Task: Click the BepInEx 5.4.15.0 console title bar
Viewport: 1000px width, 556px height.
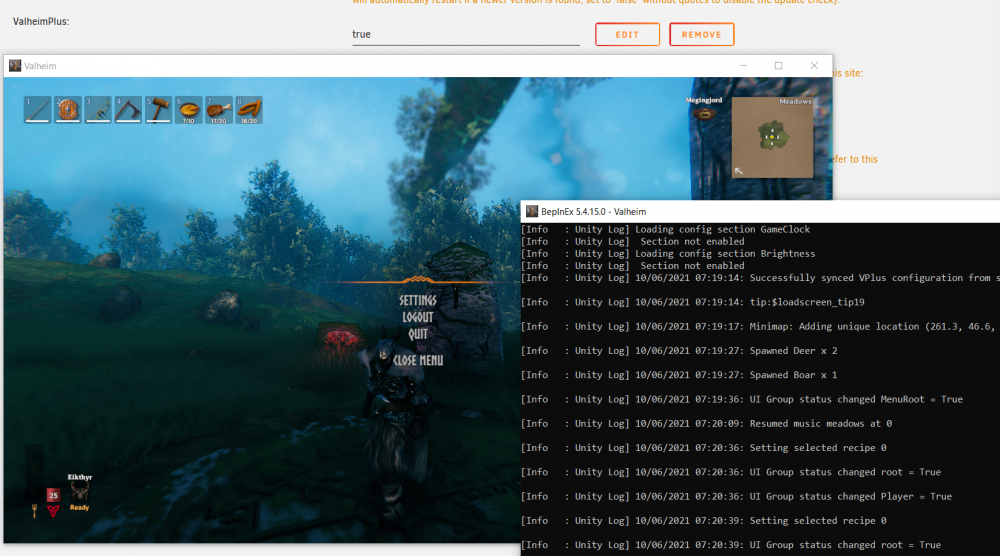Action: click(x=760, y=211)
